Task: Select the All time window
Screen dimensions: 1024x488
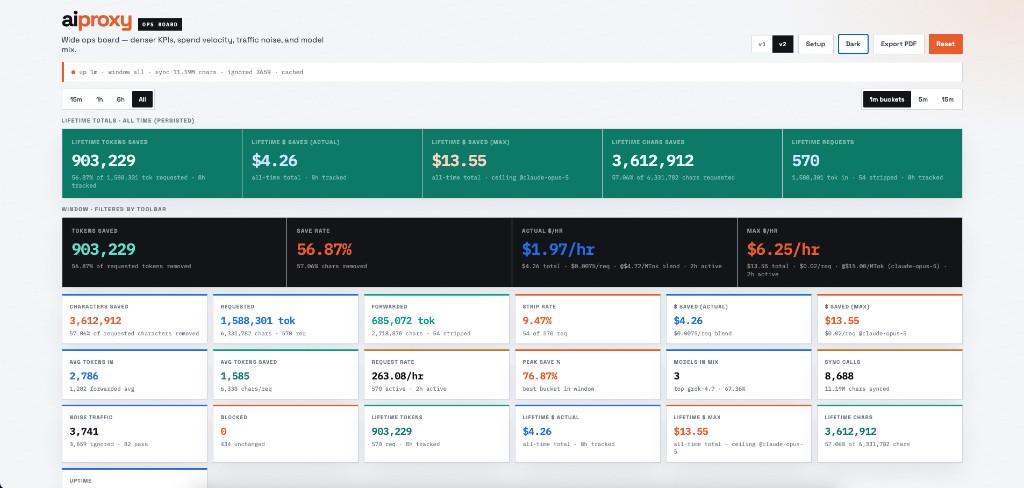Action: point(142,99)
